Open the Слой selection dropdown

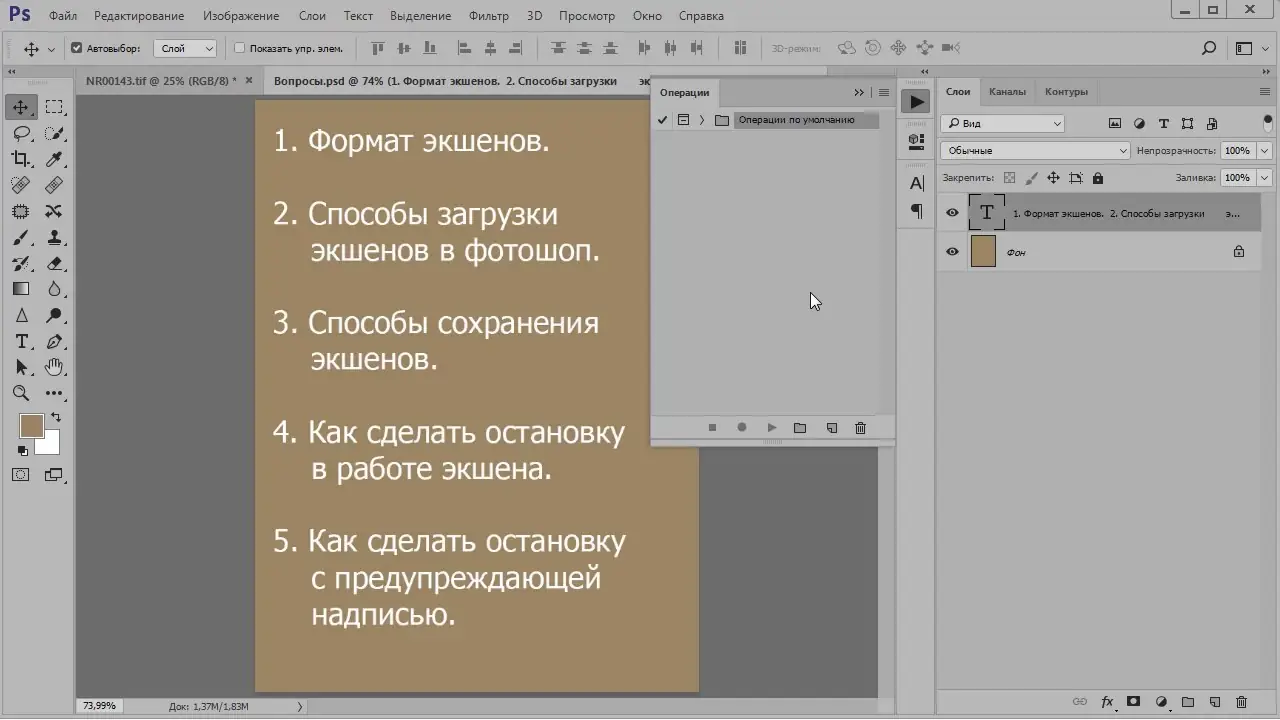(x=183, y=47)
